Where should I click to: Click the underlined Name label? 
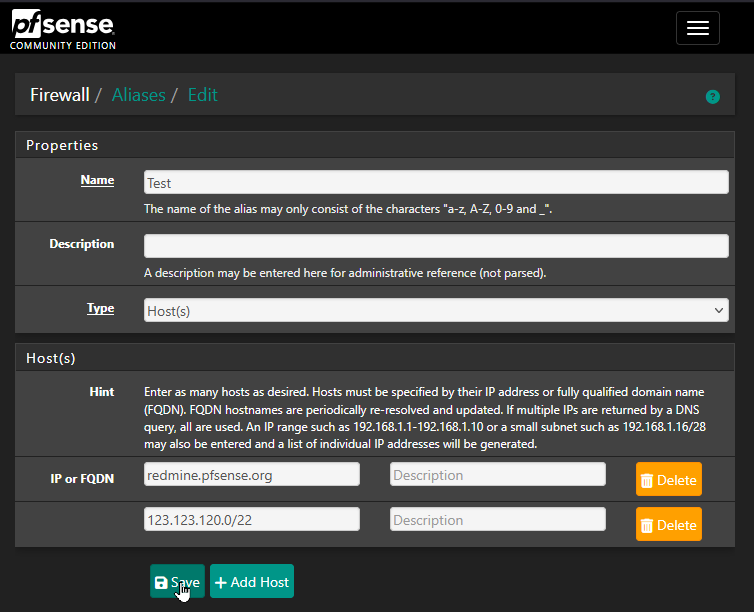pyautogui.click(x=97, y=181)
